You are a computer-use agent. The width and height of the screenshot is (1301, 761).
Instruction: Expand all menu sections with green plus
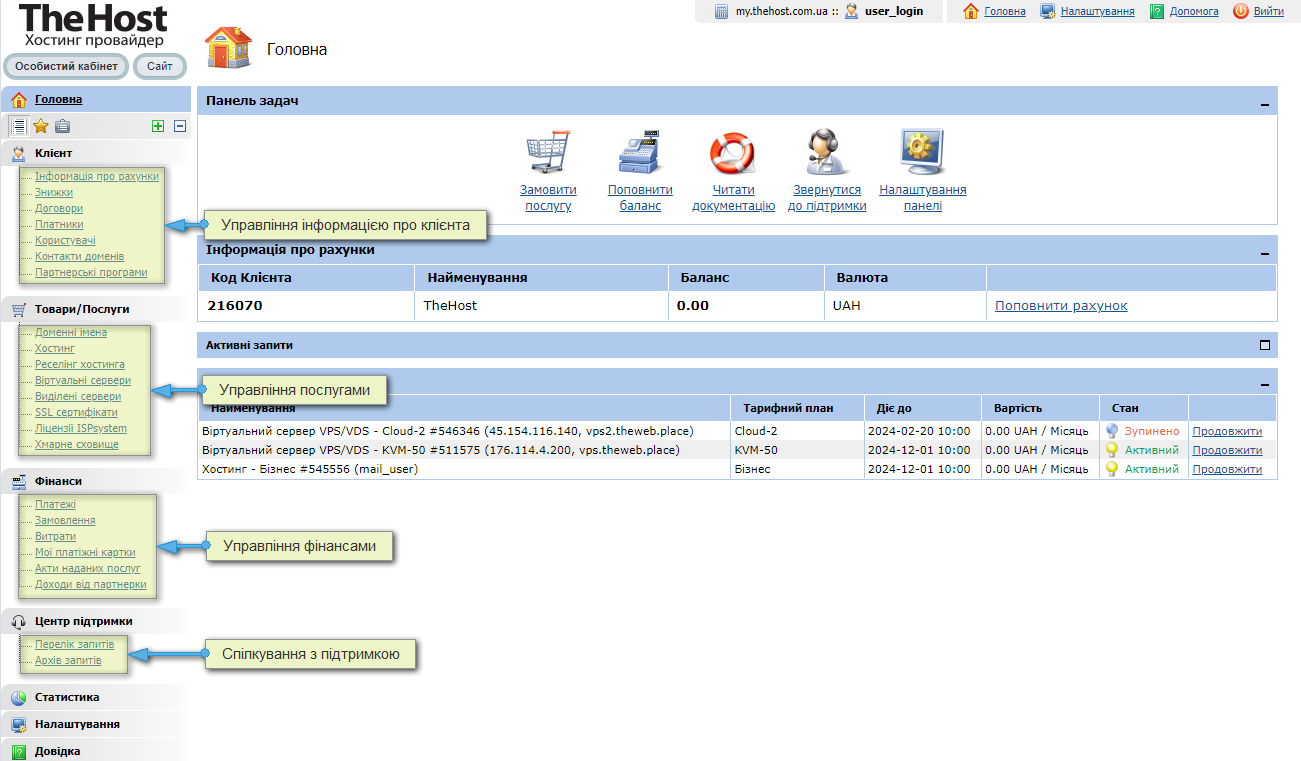158,126
